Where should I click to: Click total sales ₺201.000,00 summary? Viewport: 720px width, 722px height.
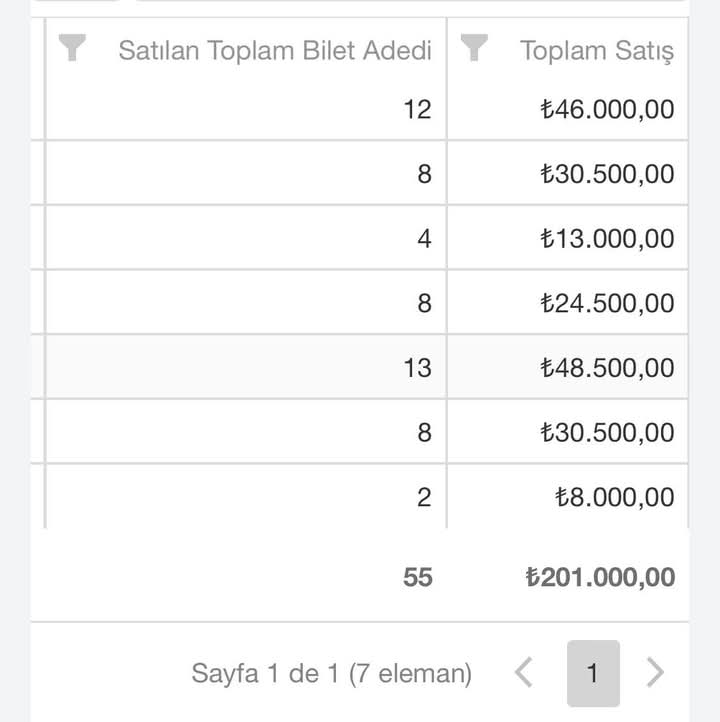coord(600,577)
